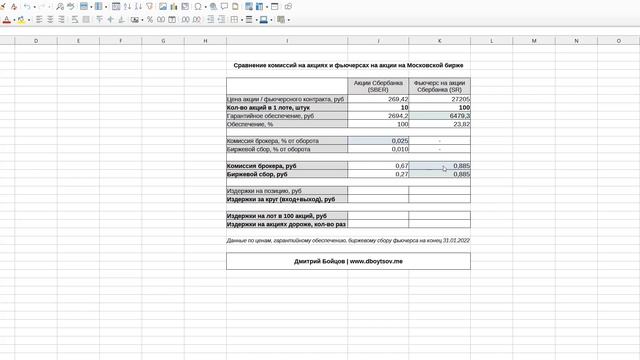Select the column K header
The image size is (640, 360).
pyautogui.click(x=440, y=41)
